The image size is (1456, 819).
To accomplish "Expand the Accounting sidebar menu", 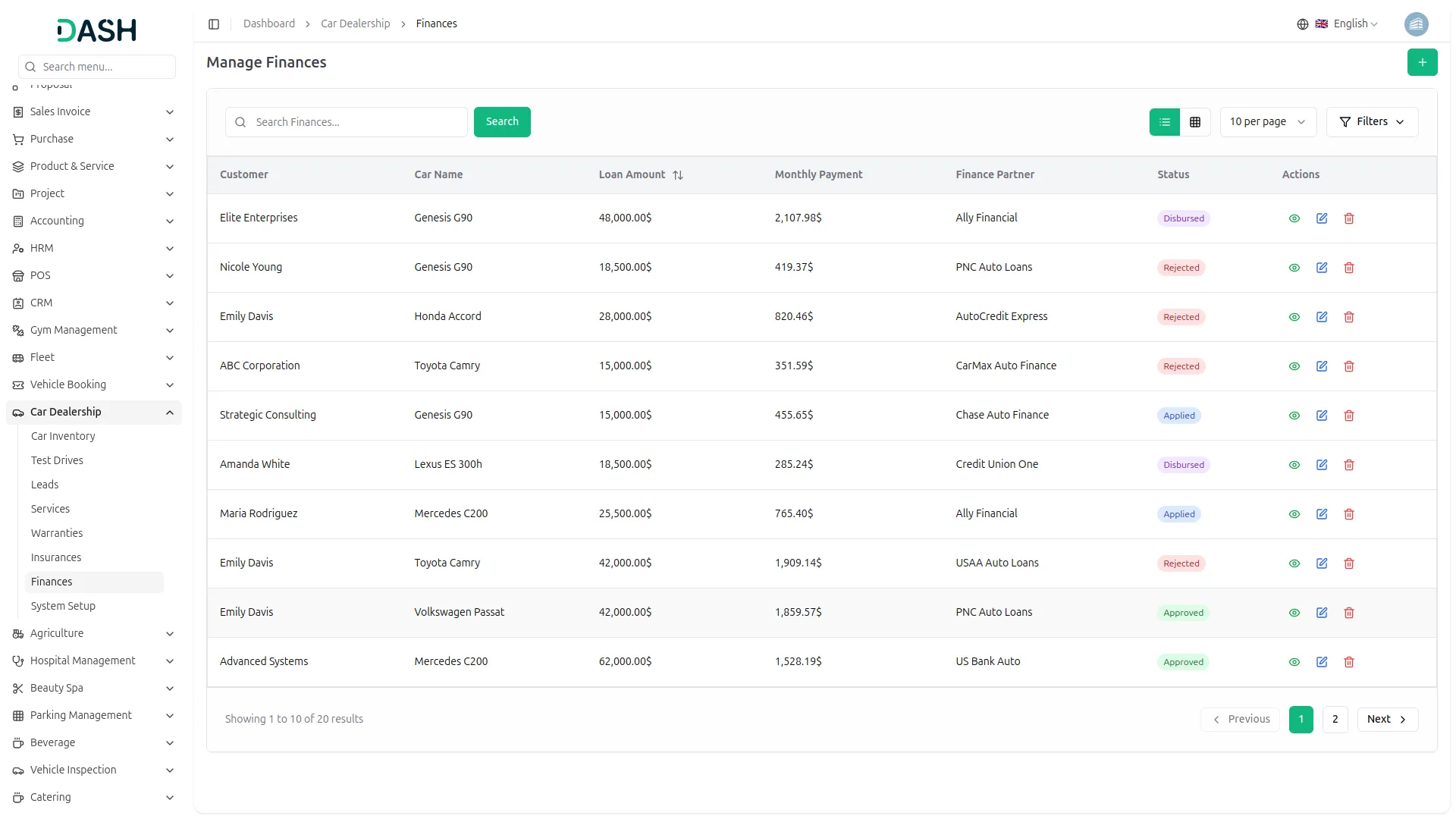I will pyautogui.click(x=93, y=221).
